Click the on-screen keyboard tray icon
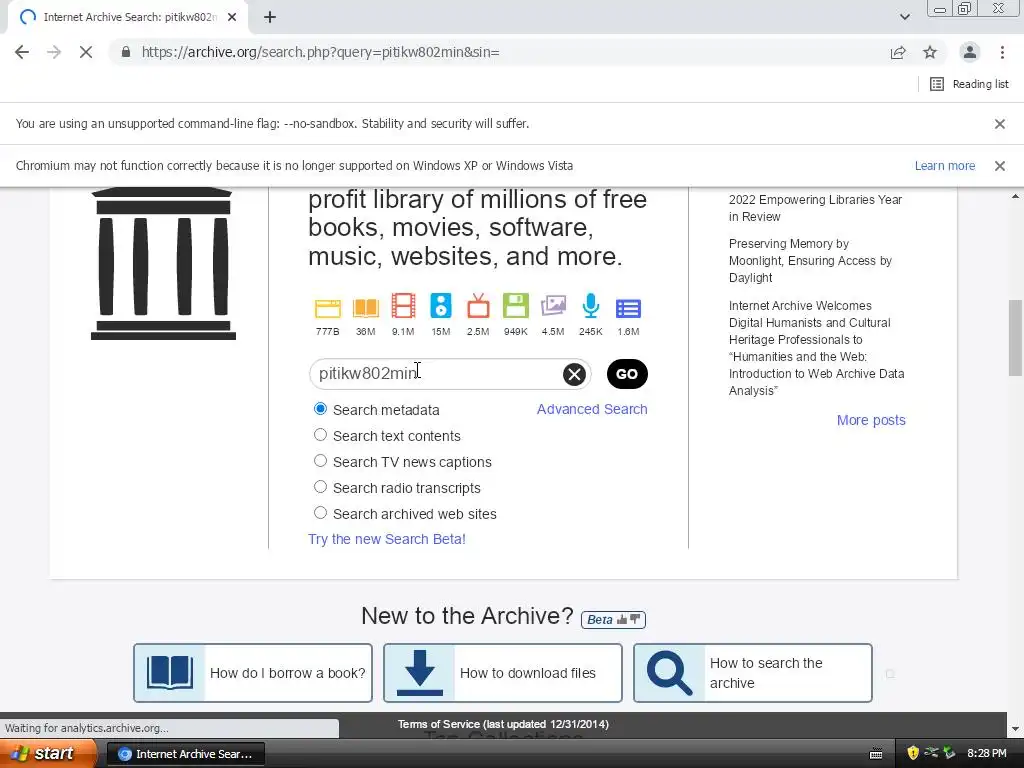This screenshot has height=768, width=1024. 876,754
